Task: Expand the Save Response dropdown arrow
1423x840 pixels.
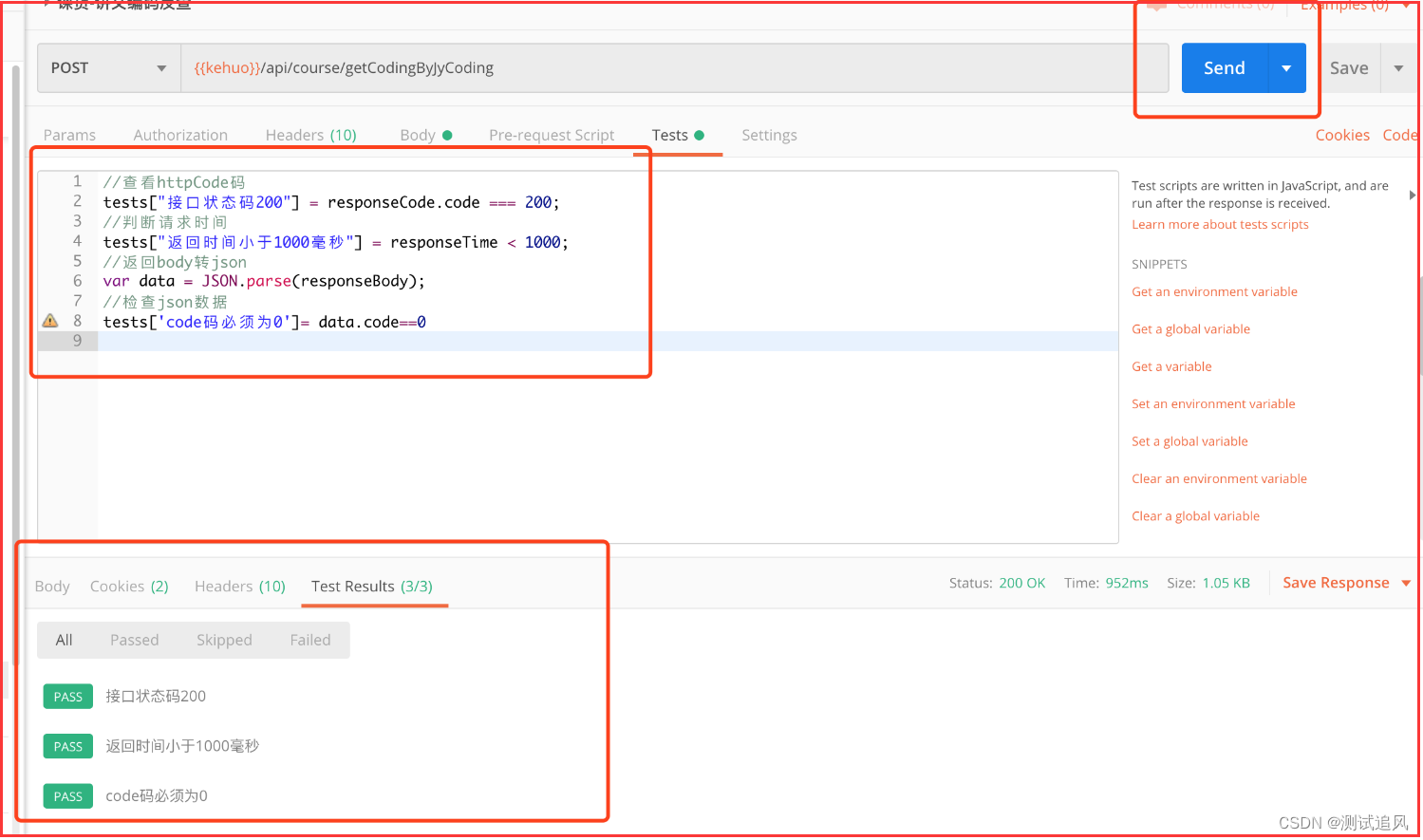Action: 1406,584
